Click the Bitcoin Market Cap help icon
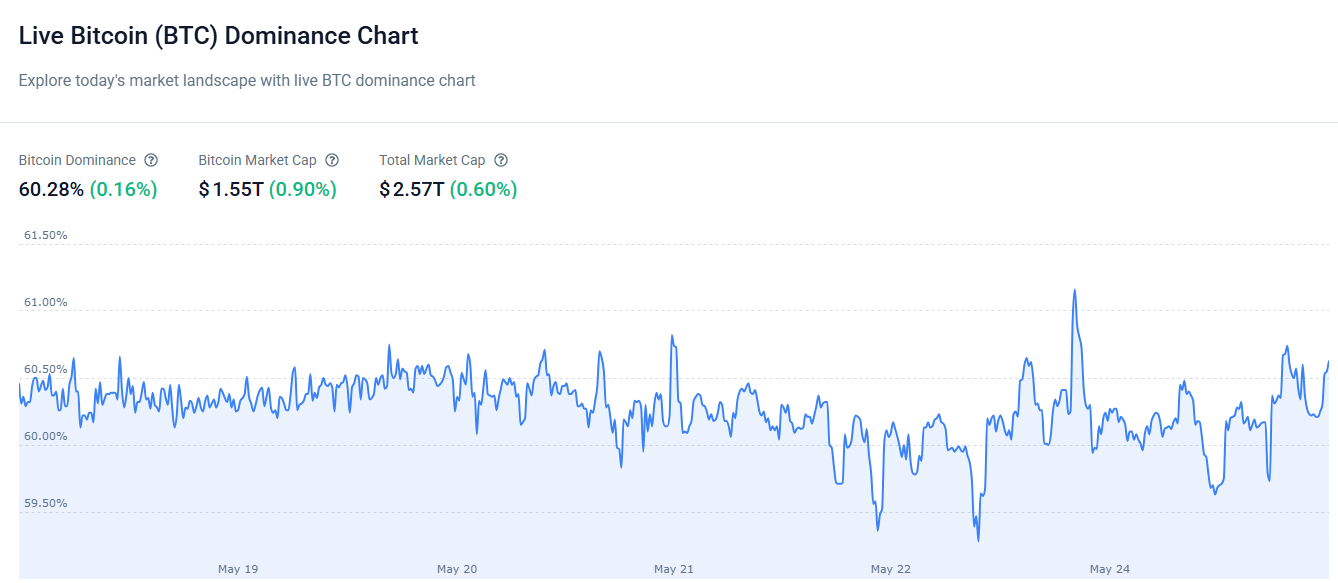Screen dimensions: 1338x583 [x=332, y=160]
